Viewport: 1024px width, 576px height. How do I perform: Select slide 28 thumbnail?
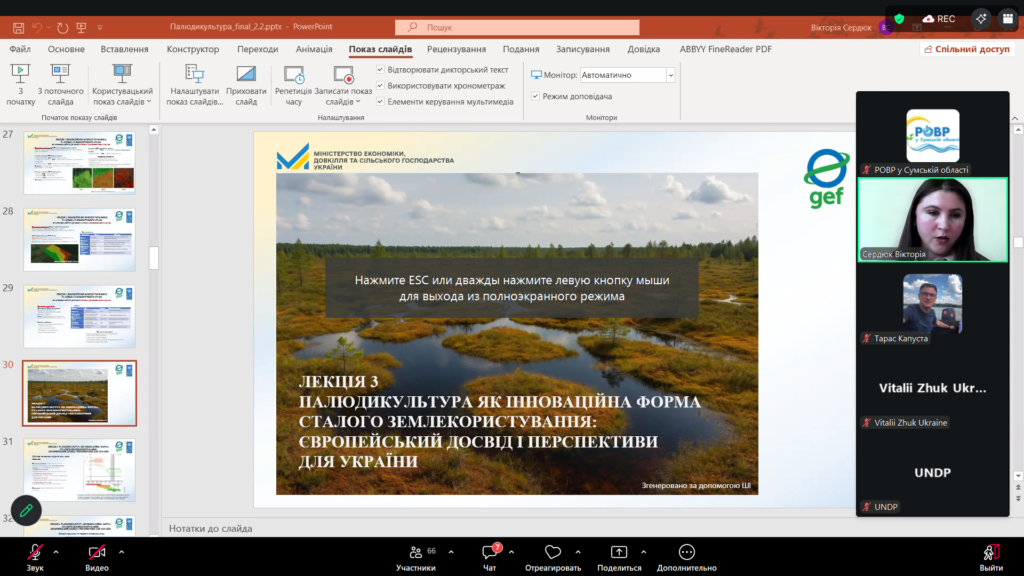79,240
